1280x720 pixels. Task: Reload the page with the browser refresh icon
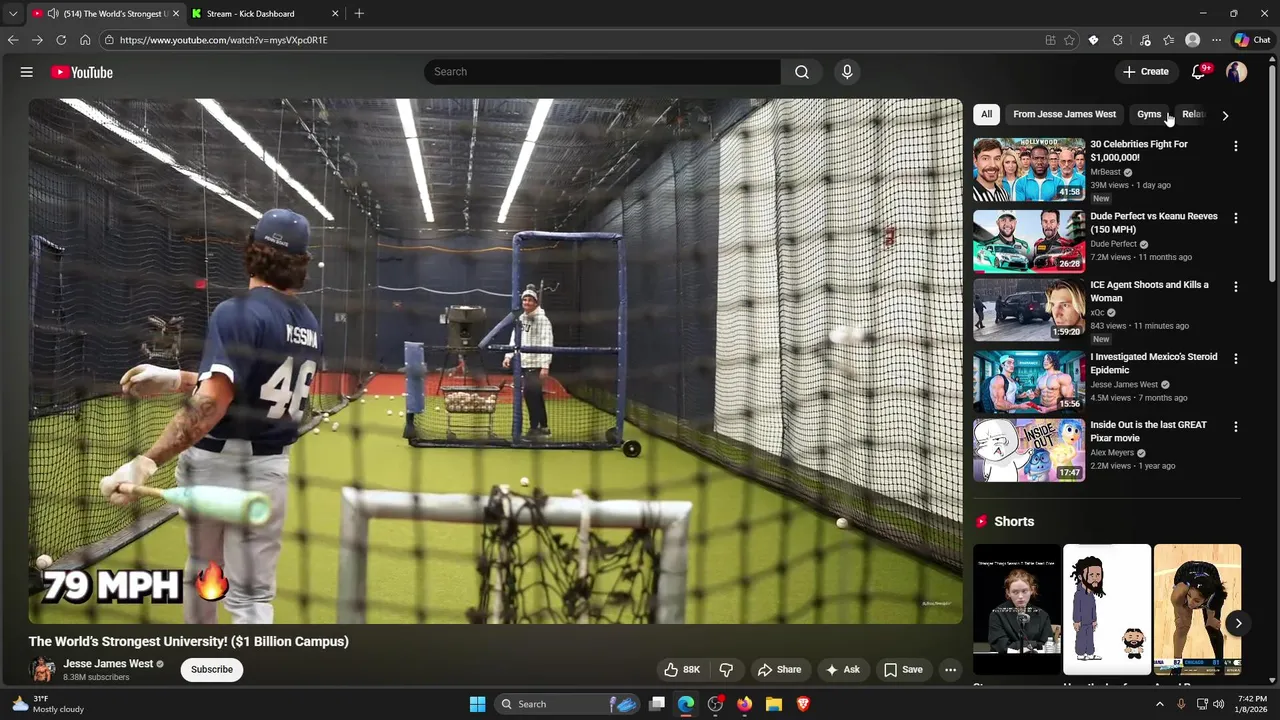61,40
